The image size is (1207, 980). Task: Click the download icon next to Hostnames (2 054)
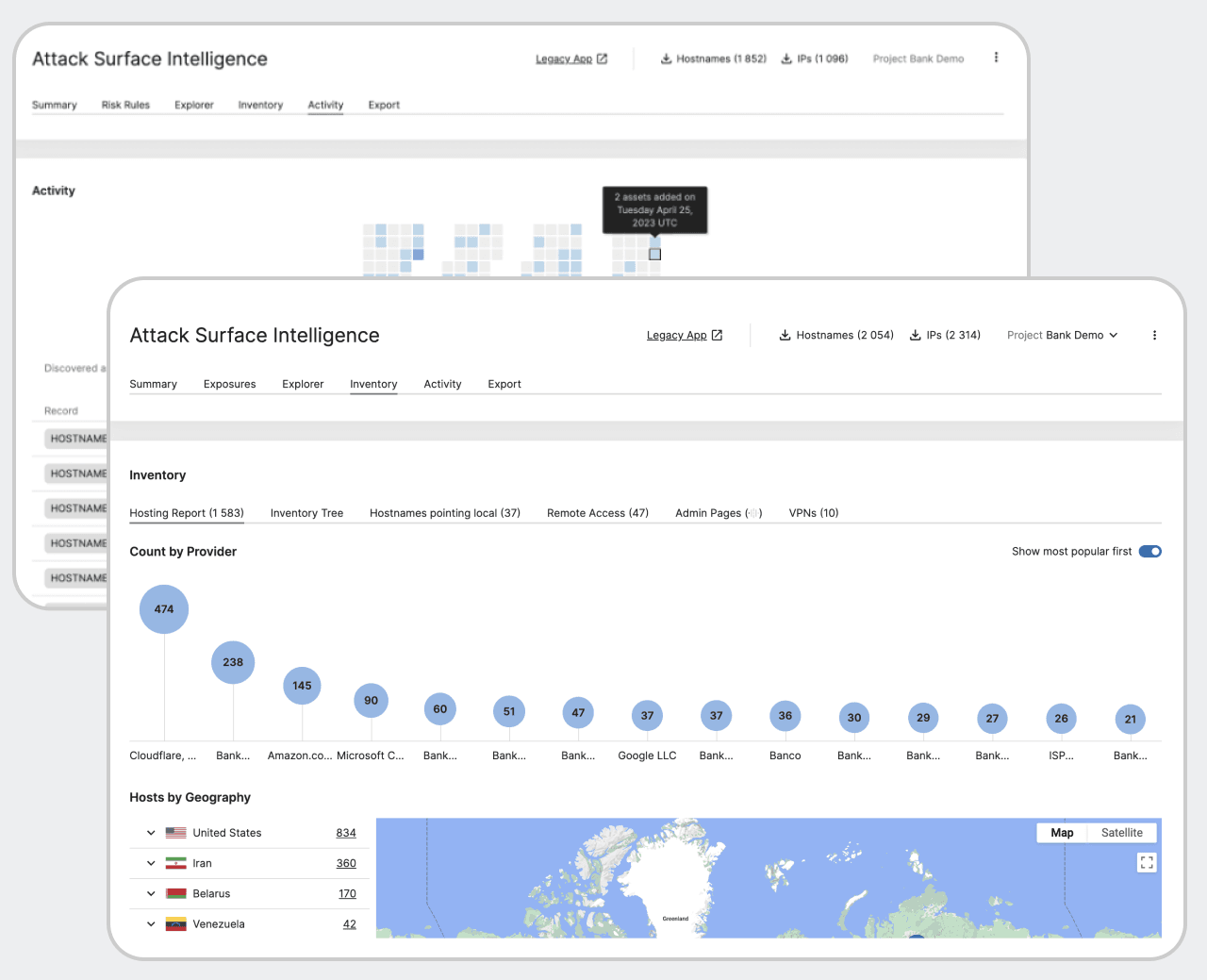785,335
